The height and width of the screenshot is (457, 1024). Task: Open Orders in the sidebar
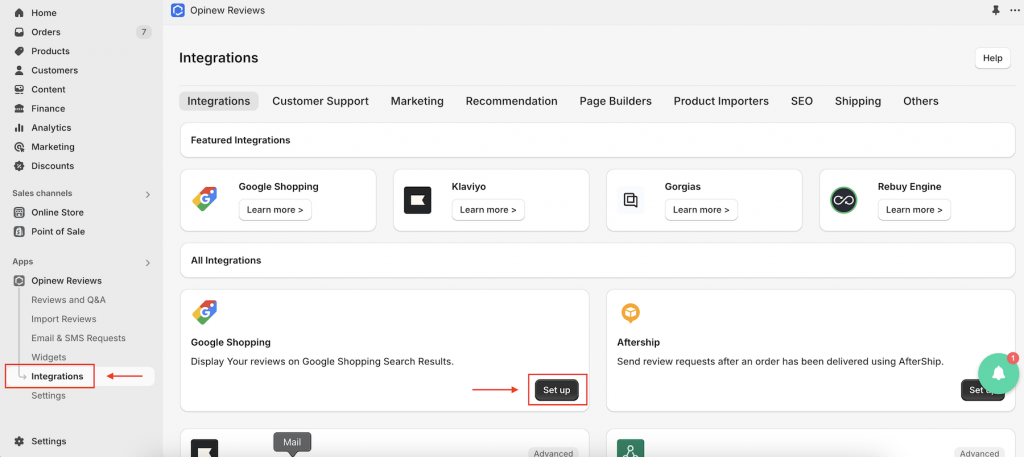tap(46, 32)
